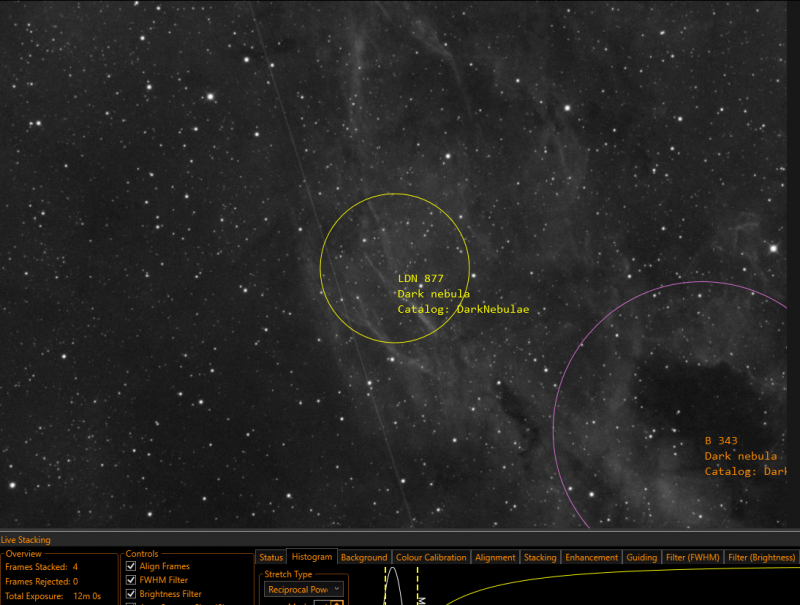
Task: Toggle the Brightness Filter checkbox
Action: (131, 593)
